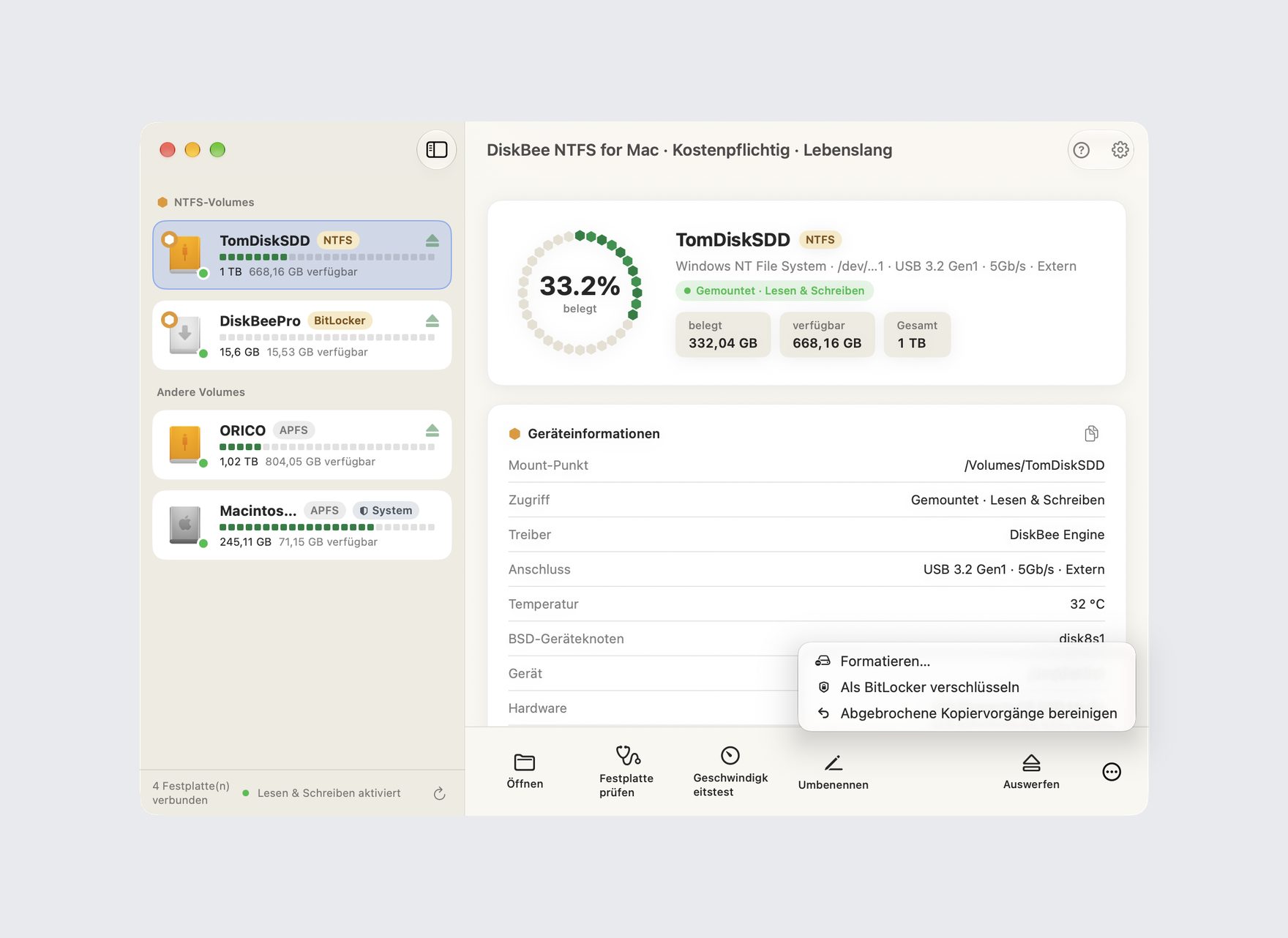Click the belegt 332,04 GB tile
The image size is (1288, 938).
coord(723,335)
